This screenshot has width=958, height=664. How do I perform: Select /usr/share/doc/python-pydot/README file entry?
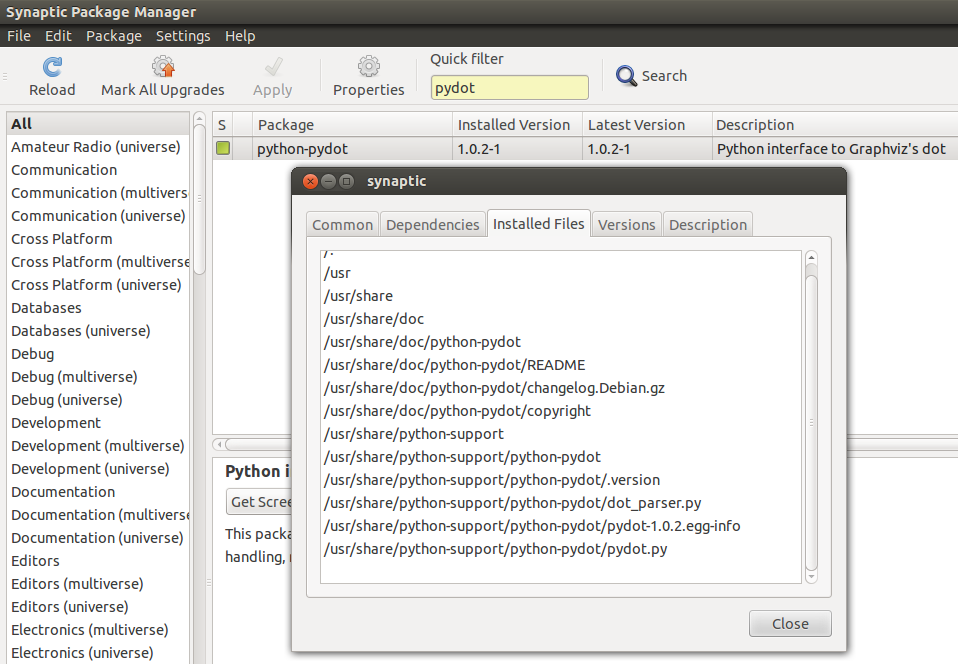pos(455,365)
